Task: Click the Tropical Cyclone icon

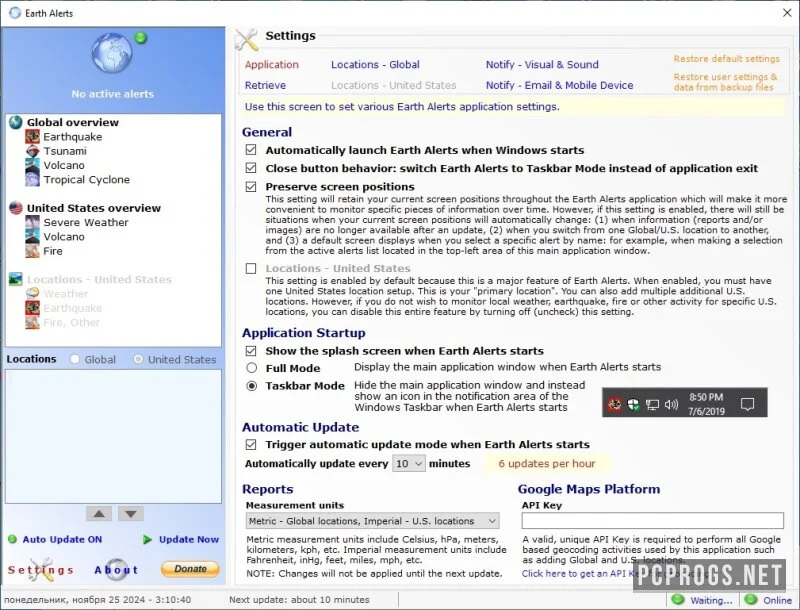Action: point(33,179)
